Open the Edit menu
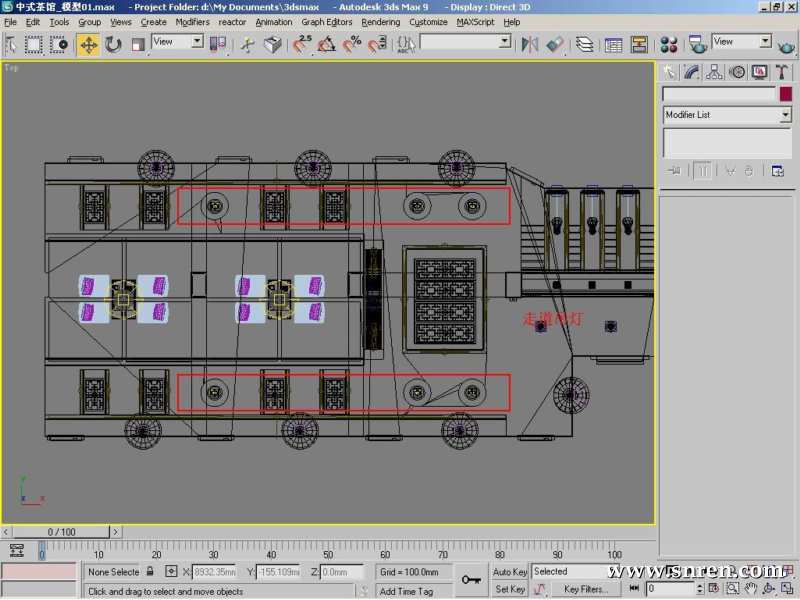 pyautogui.click(x=33, y=22)
